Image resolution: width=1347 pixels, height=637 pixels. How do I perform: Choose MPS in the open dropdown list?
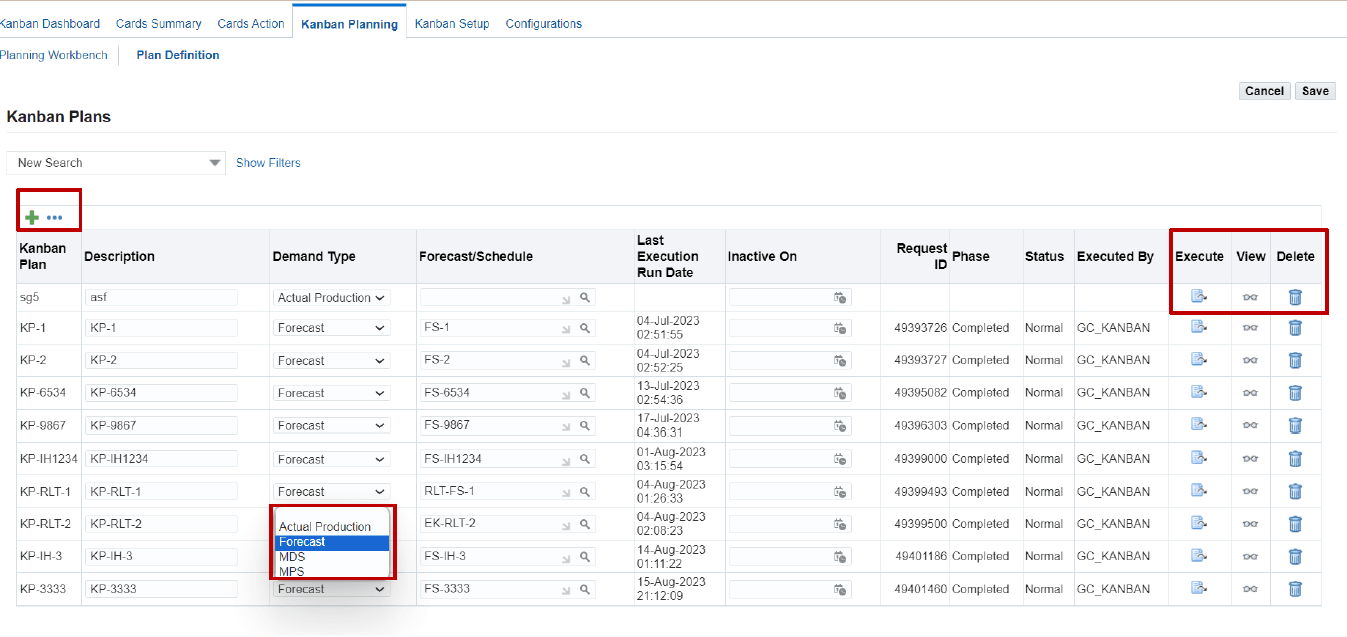coord(332,572)
